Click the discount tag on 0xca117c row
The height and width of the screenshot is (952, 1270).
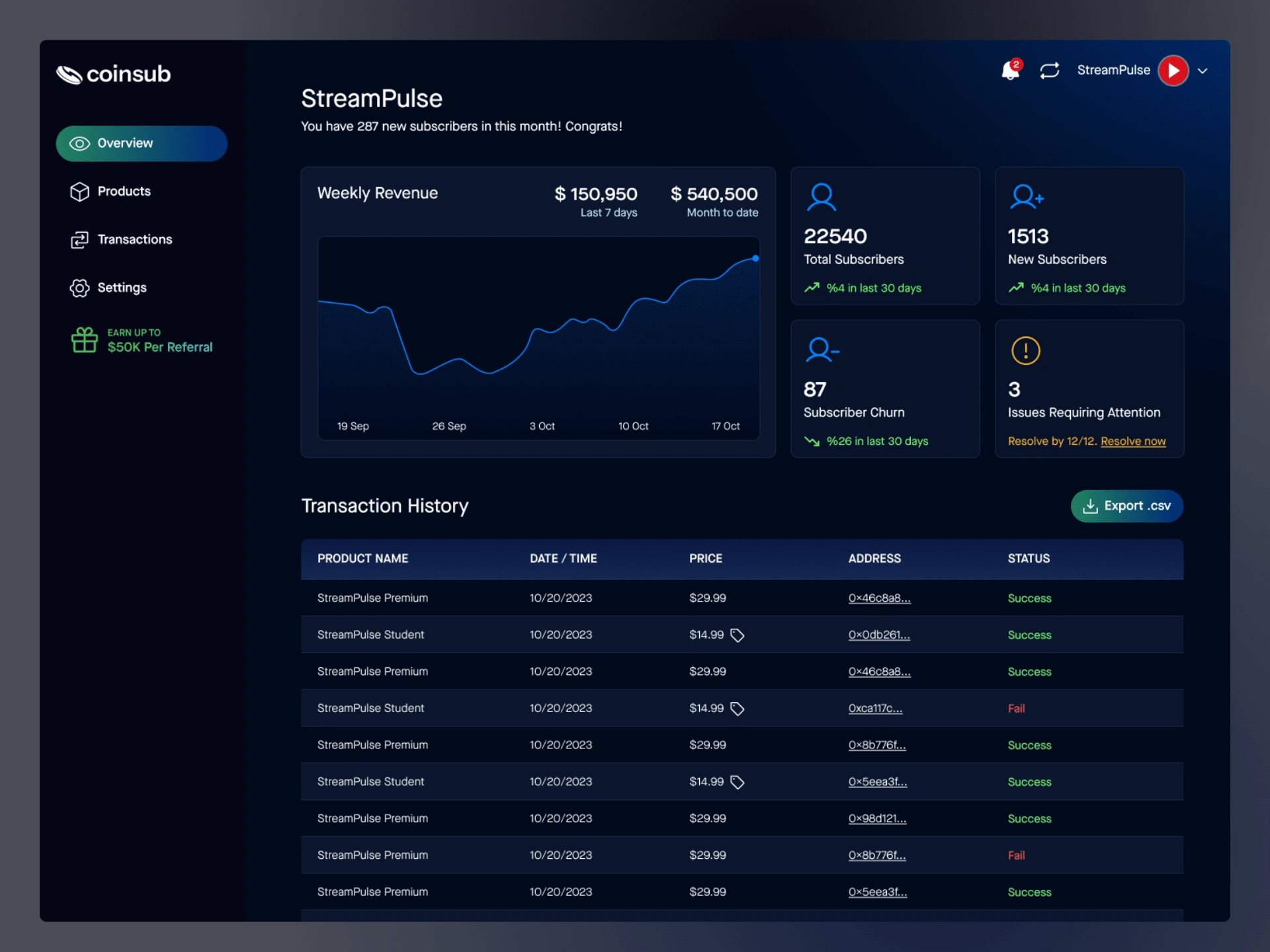click(737, 709)
